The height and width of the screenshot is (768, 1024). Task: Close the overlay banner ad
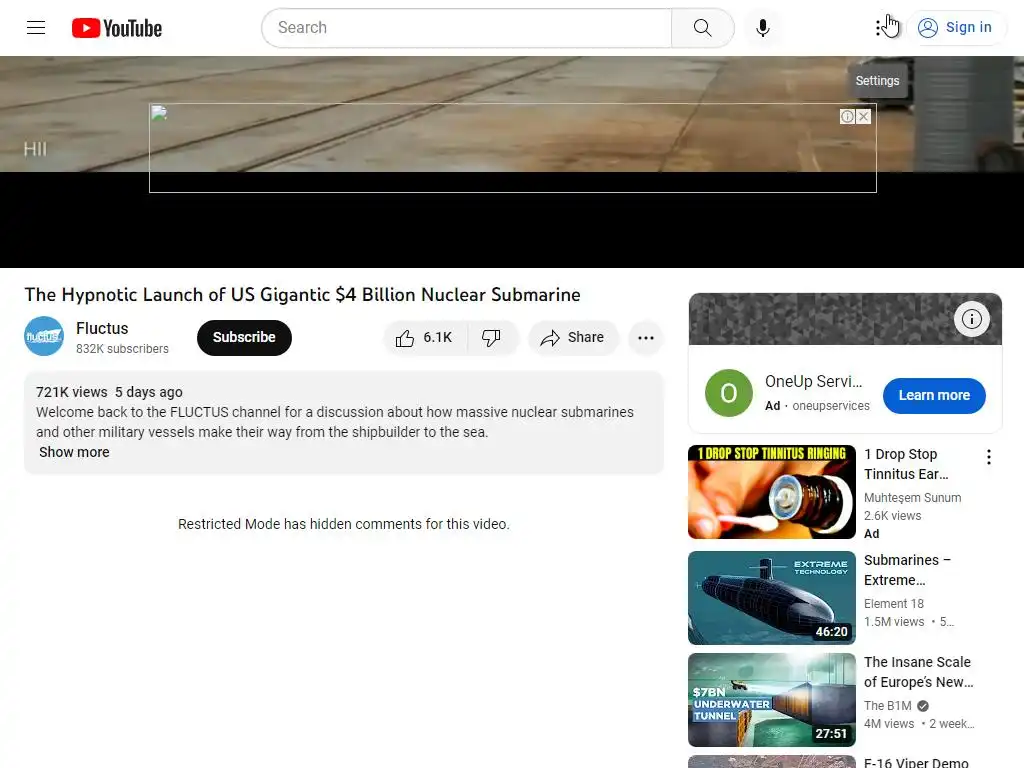coord(863,116)
